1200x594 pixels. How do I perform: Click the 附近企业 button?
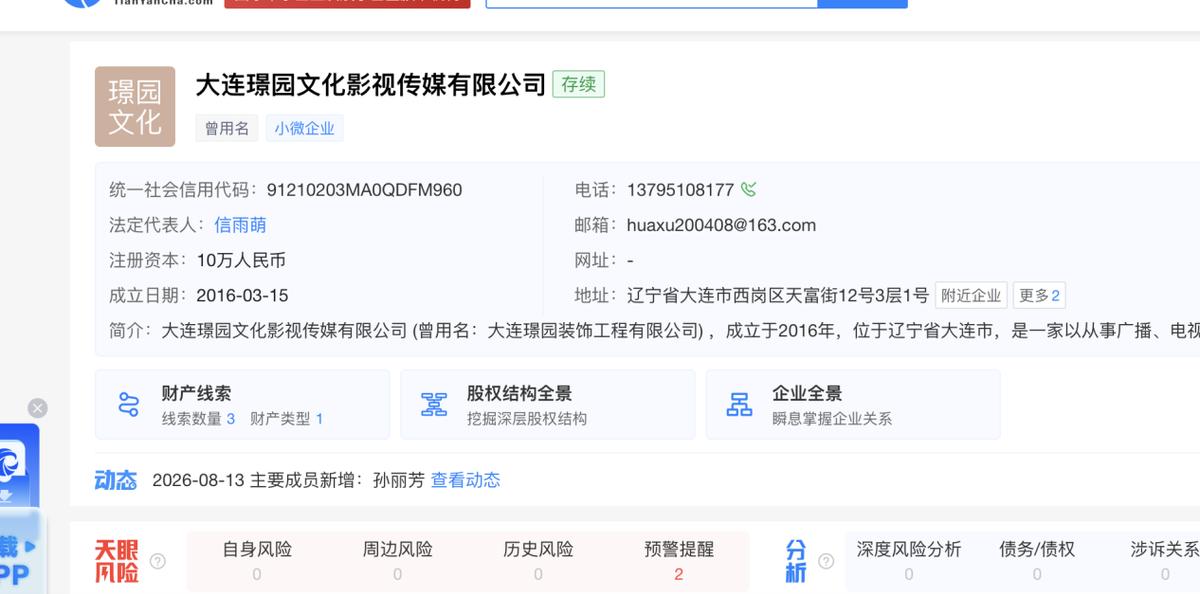tap(971, 295)
